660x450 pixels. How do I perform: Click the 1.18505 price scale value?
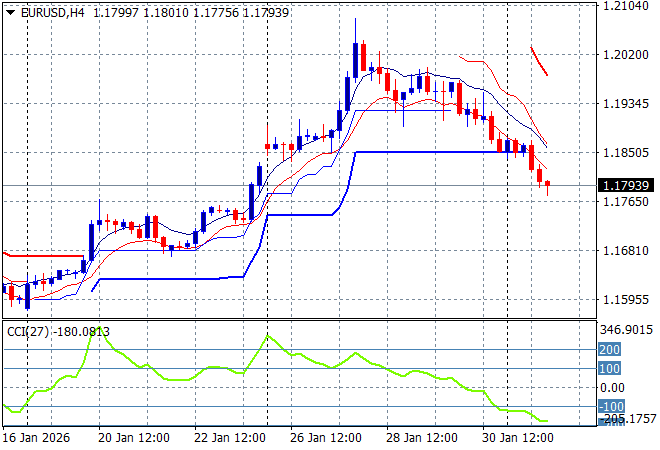tap(625, 152)
